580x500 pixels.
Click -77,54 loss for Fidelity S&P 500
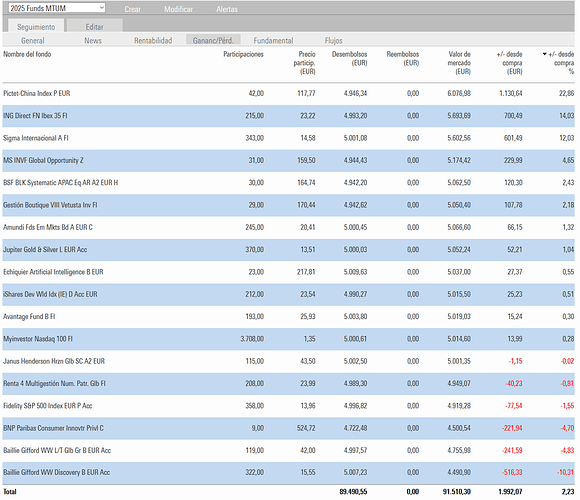click(x=514, y=406)
